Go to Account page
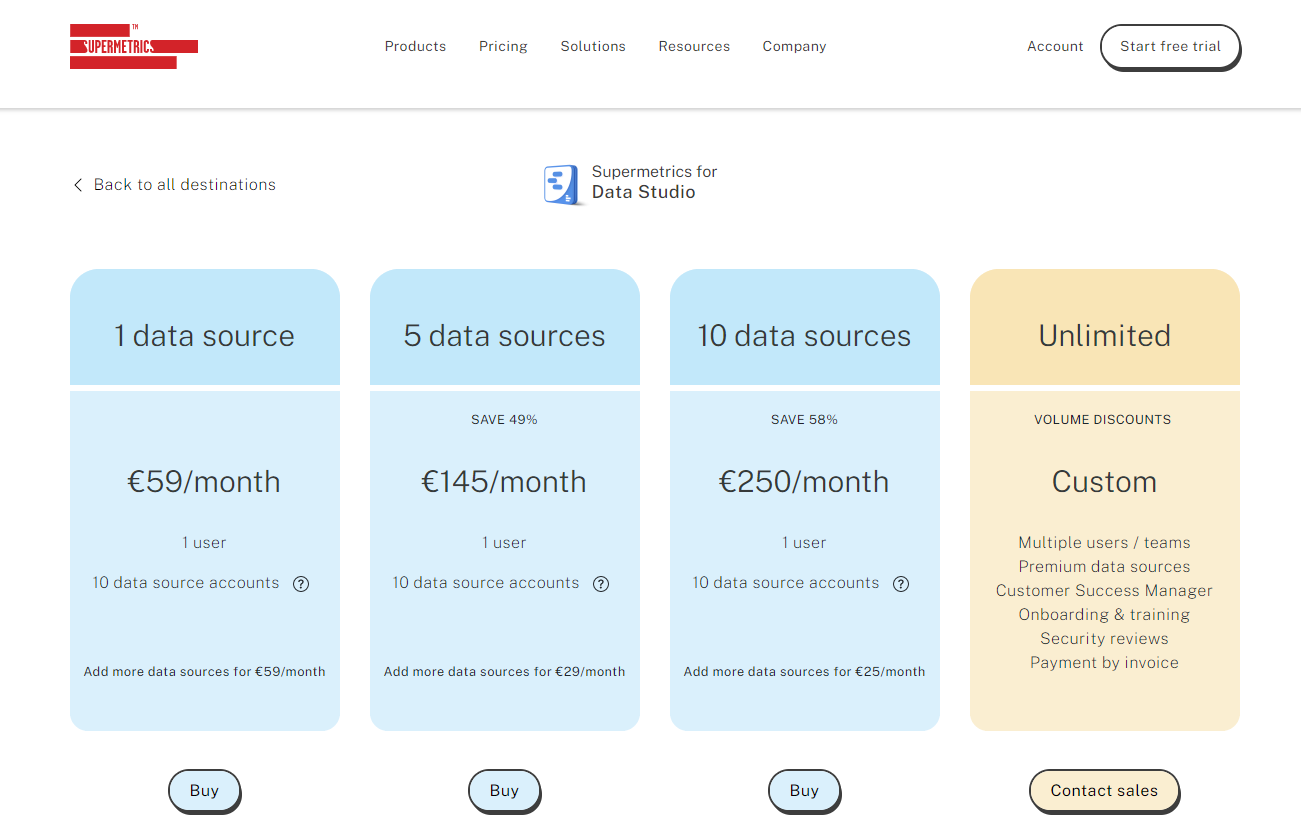Image resolution: width=1301 pixels, height=823 pixels. [1055, 46]
